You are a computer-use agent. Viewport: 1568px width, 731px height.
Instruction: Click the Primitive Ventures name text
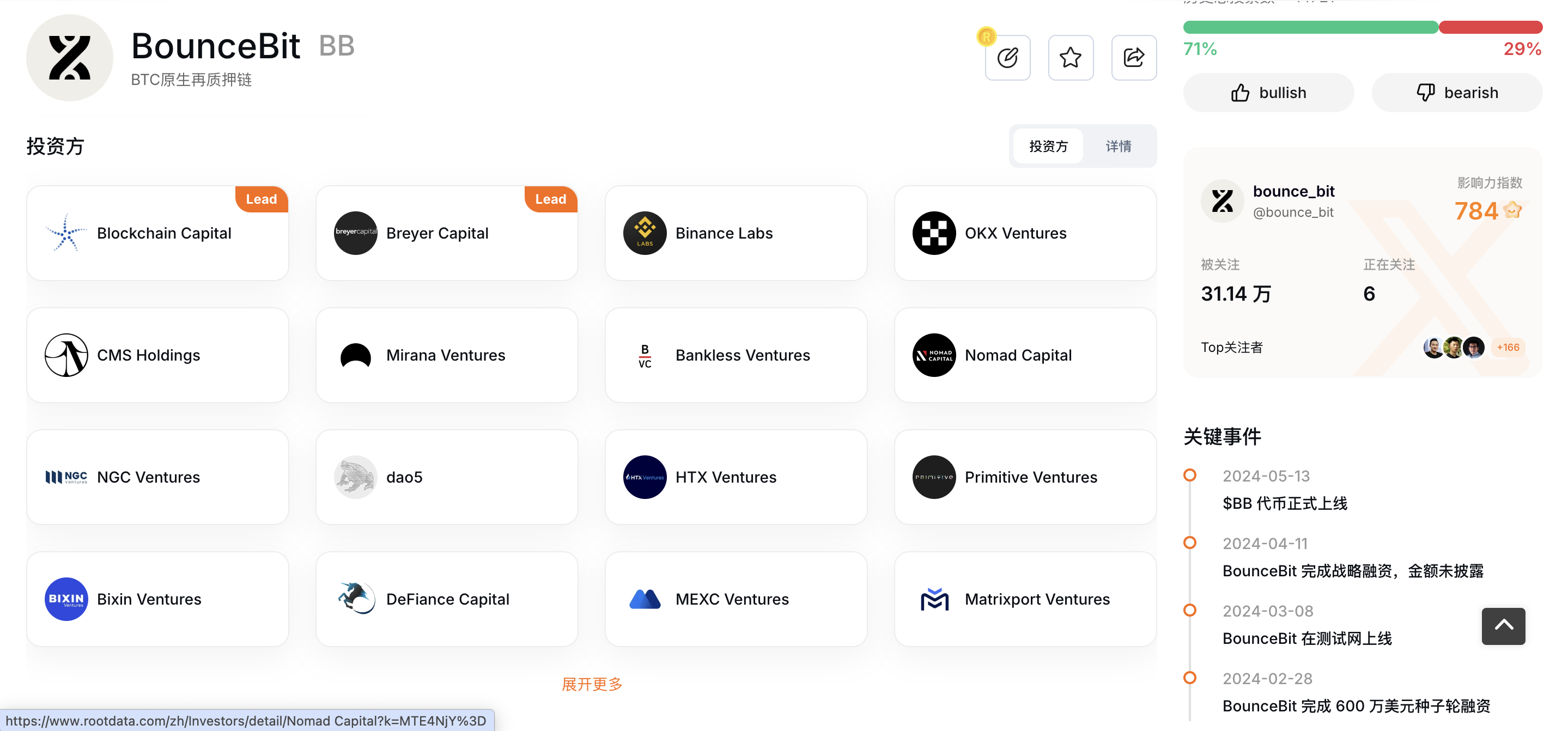pyautogui.click(x=1030, y=477)
